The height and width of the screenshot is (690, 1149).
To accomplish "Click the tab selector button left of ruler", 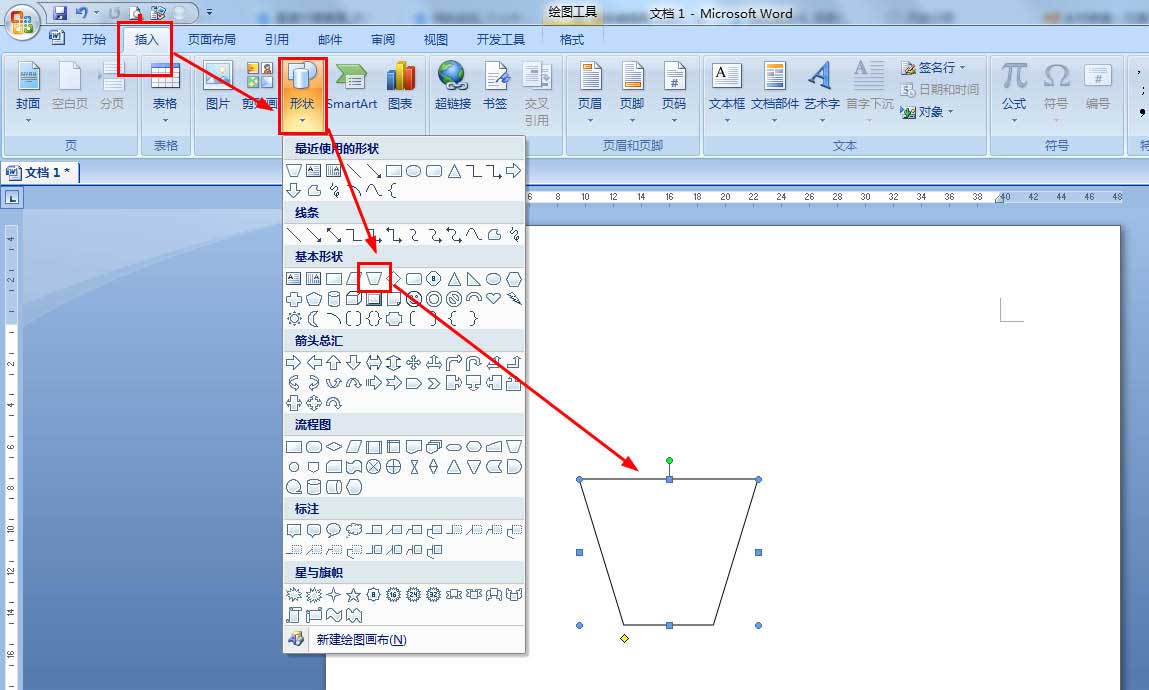I will pos(12,198).
